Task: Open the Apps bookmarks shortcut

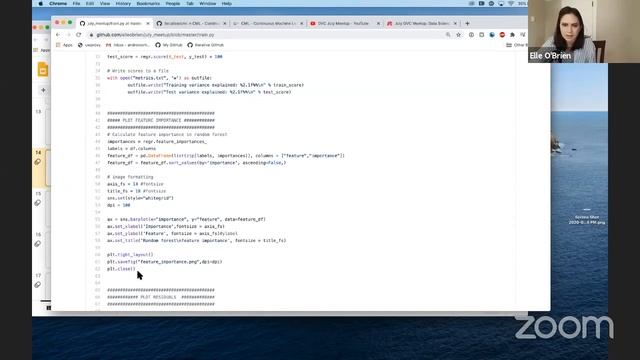Action: point(64,45)
